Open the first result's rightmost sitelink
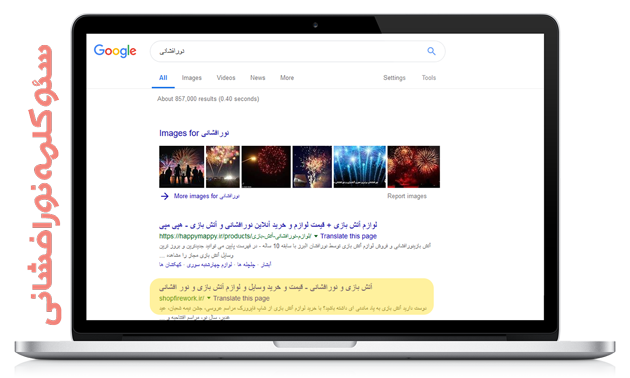 266,265
